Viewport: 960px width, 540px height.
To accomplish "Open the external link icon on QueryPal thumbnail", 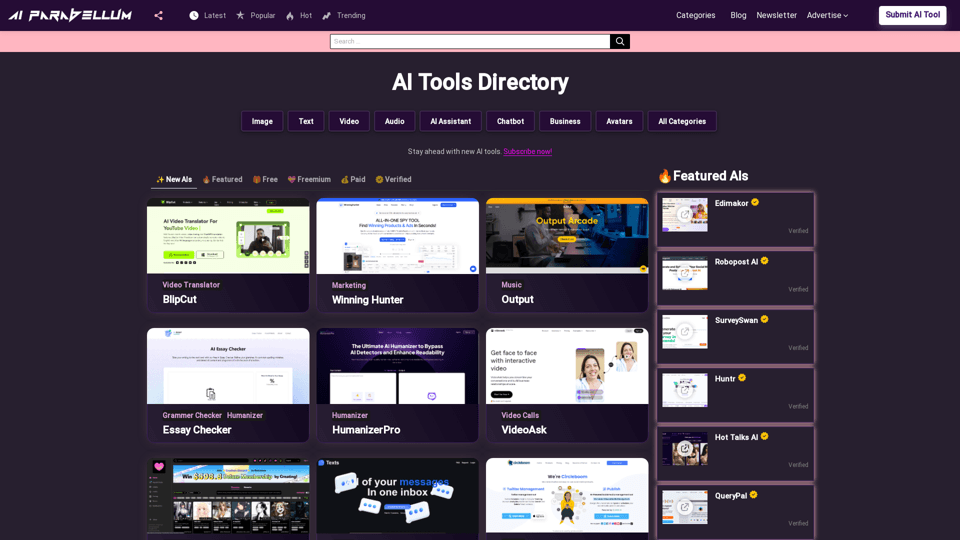I will pyautogui.click(x=684, y=507).
